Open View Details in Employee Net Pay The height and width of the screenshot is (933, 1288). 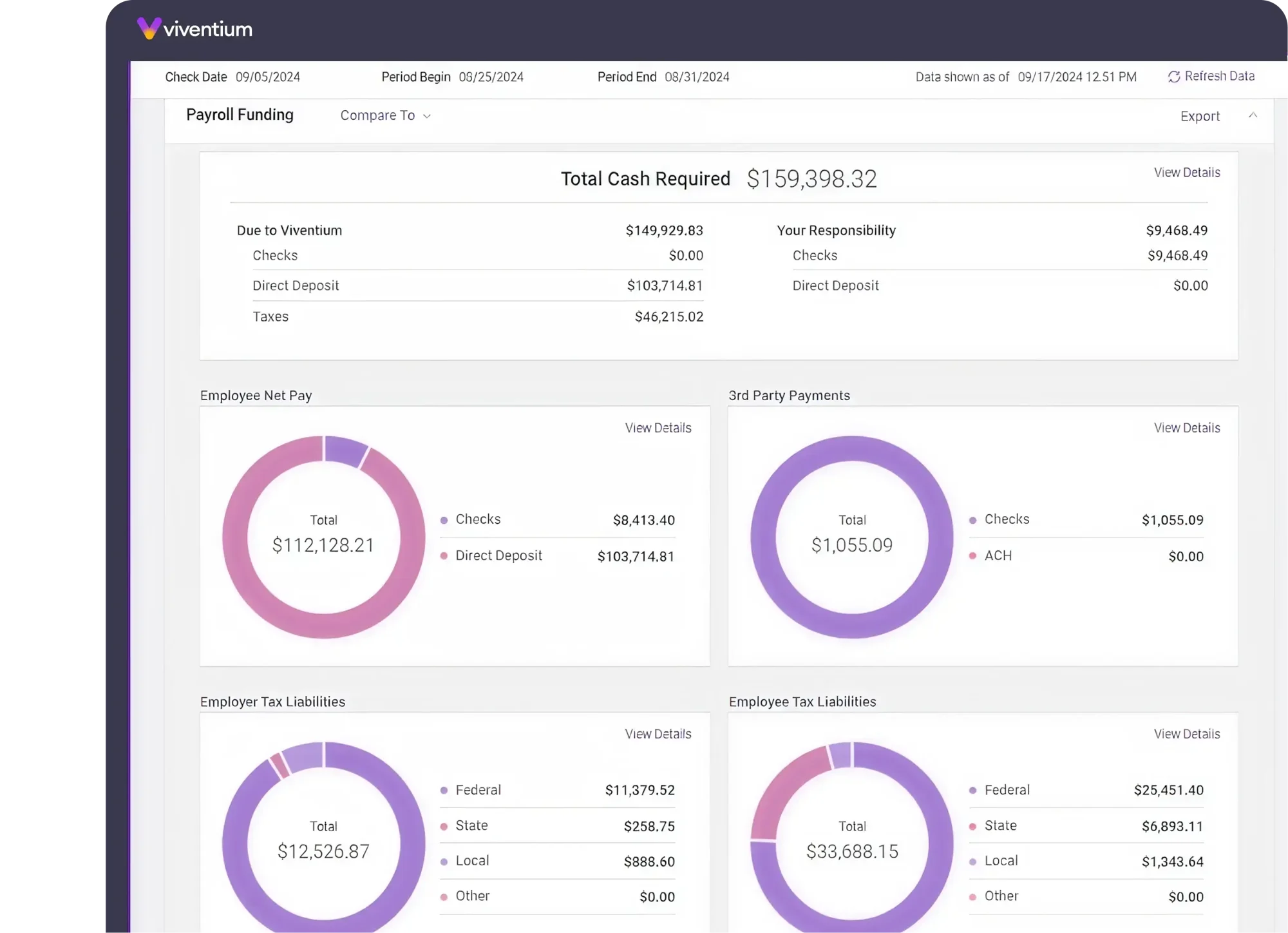(658, 428)
